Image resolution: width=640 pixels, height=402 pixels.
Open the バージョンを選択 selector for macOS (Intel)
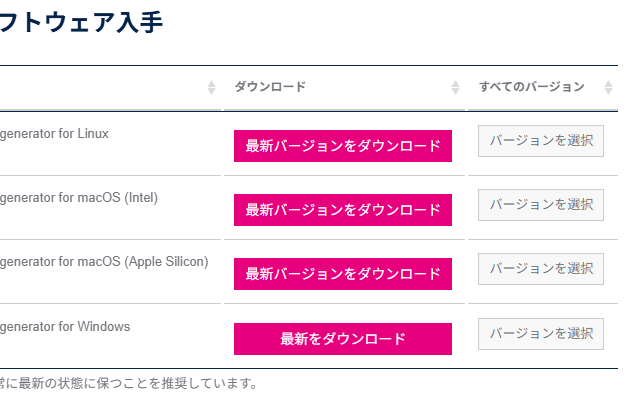541,205
